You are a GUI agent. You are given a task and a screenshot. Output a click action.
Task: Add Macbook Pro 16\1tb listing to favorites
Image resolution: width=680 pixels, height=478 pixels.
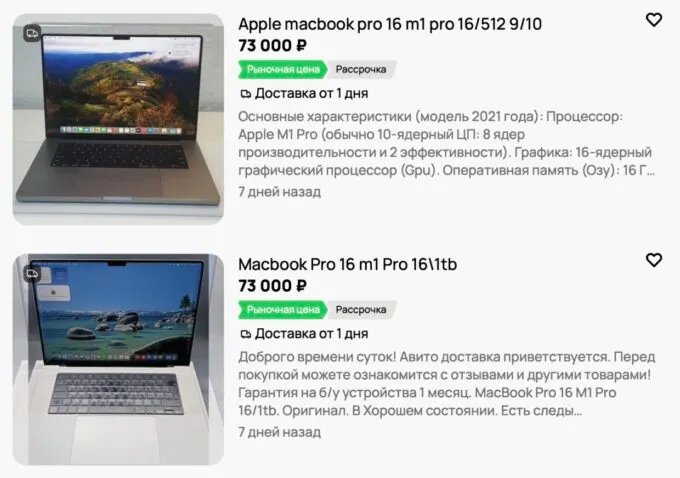654,260
